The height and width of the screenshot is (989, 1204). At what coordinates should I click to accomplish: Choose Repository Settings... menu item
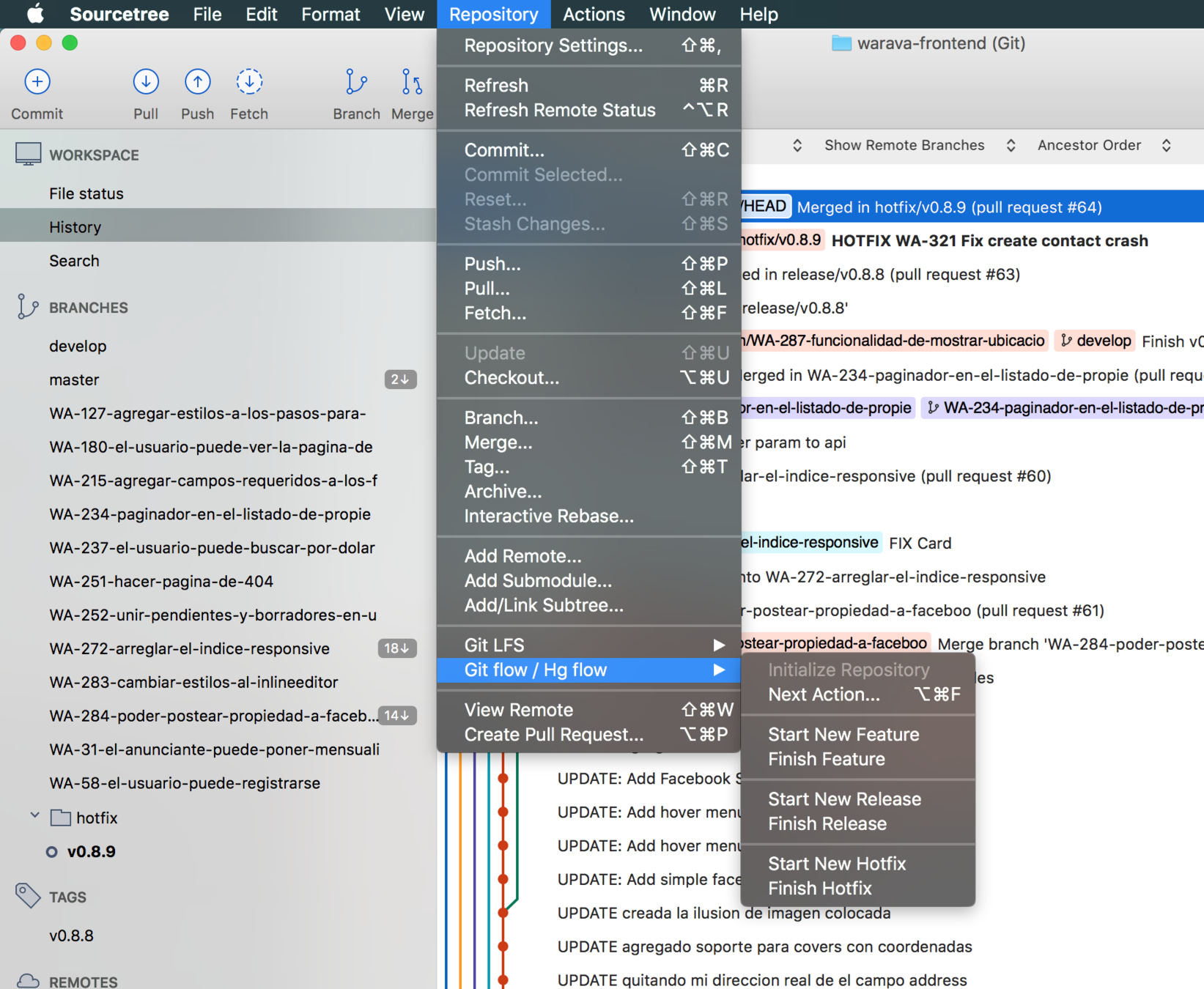coord(588,45)
